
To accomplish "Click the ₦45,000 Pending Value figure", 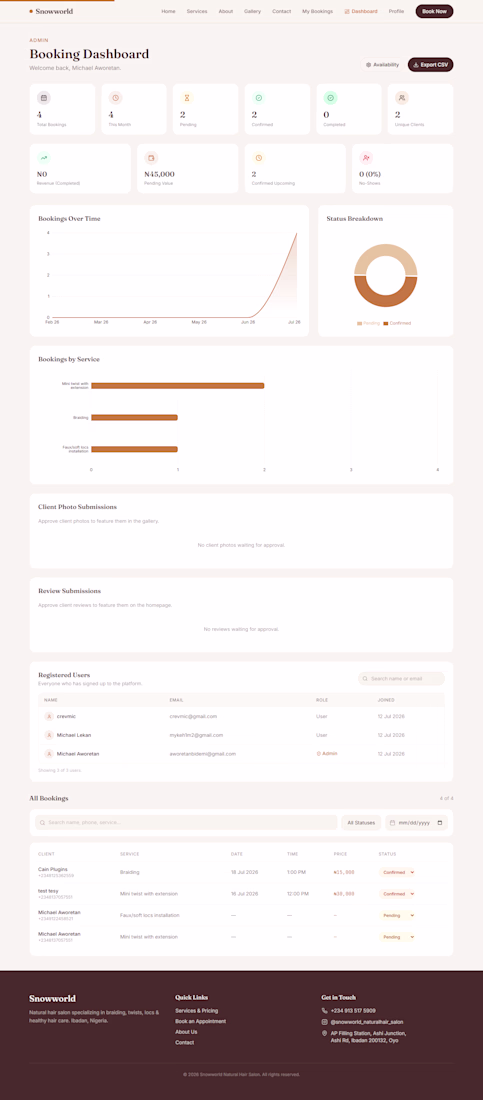I will tap(159, 174).
